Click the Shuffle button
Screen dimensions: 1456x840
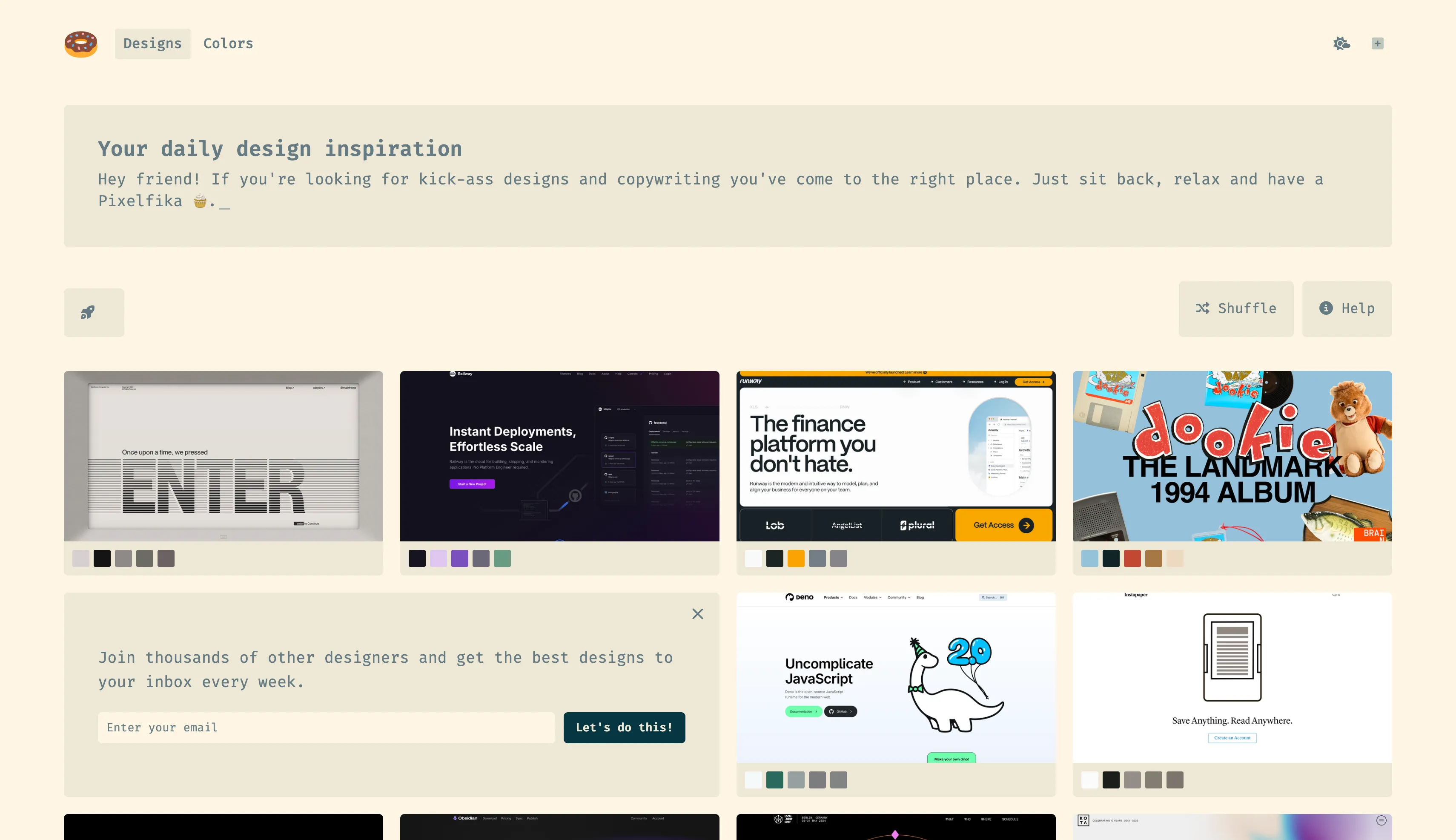click(1236, 309)
